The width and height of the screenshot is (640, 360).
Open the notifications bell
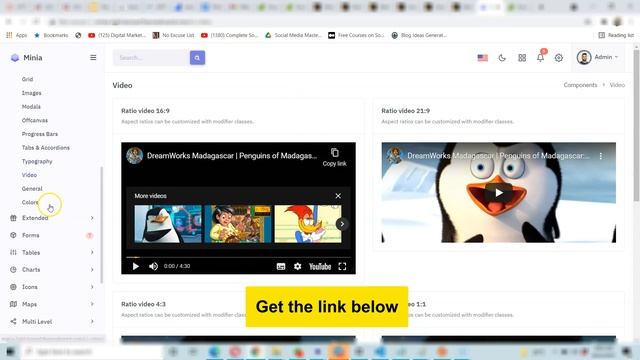[540, 58]
